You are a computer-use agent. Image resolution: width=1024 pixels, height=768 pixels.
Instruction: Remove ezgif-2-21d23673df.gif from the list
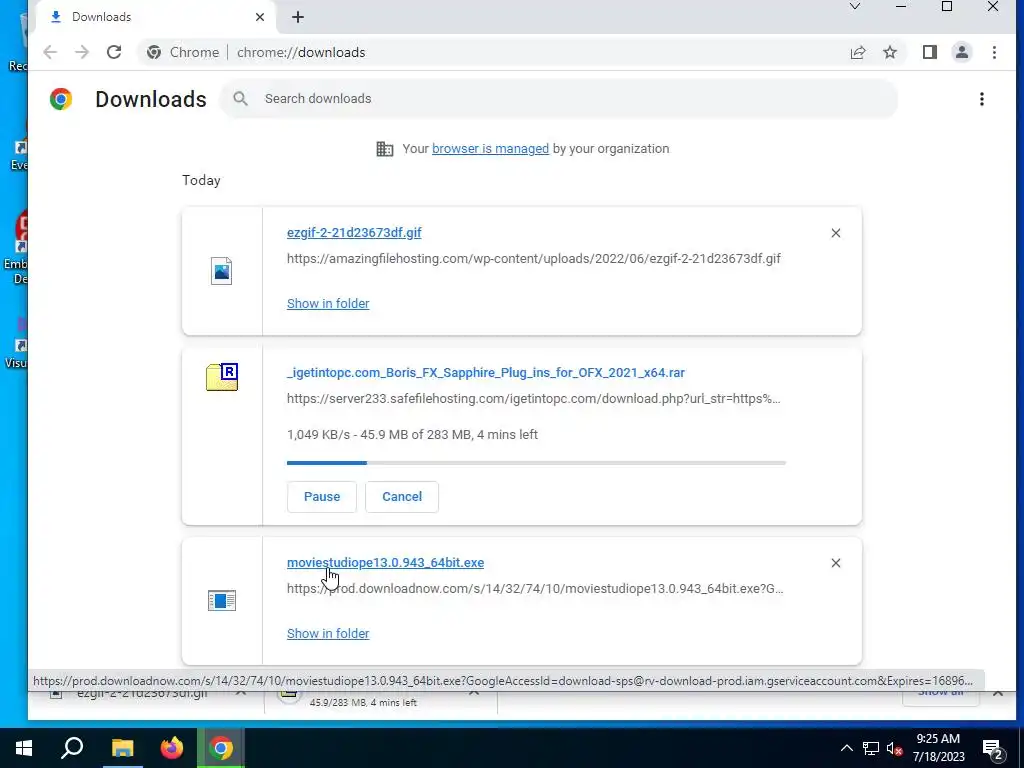[836, 233]
